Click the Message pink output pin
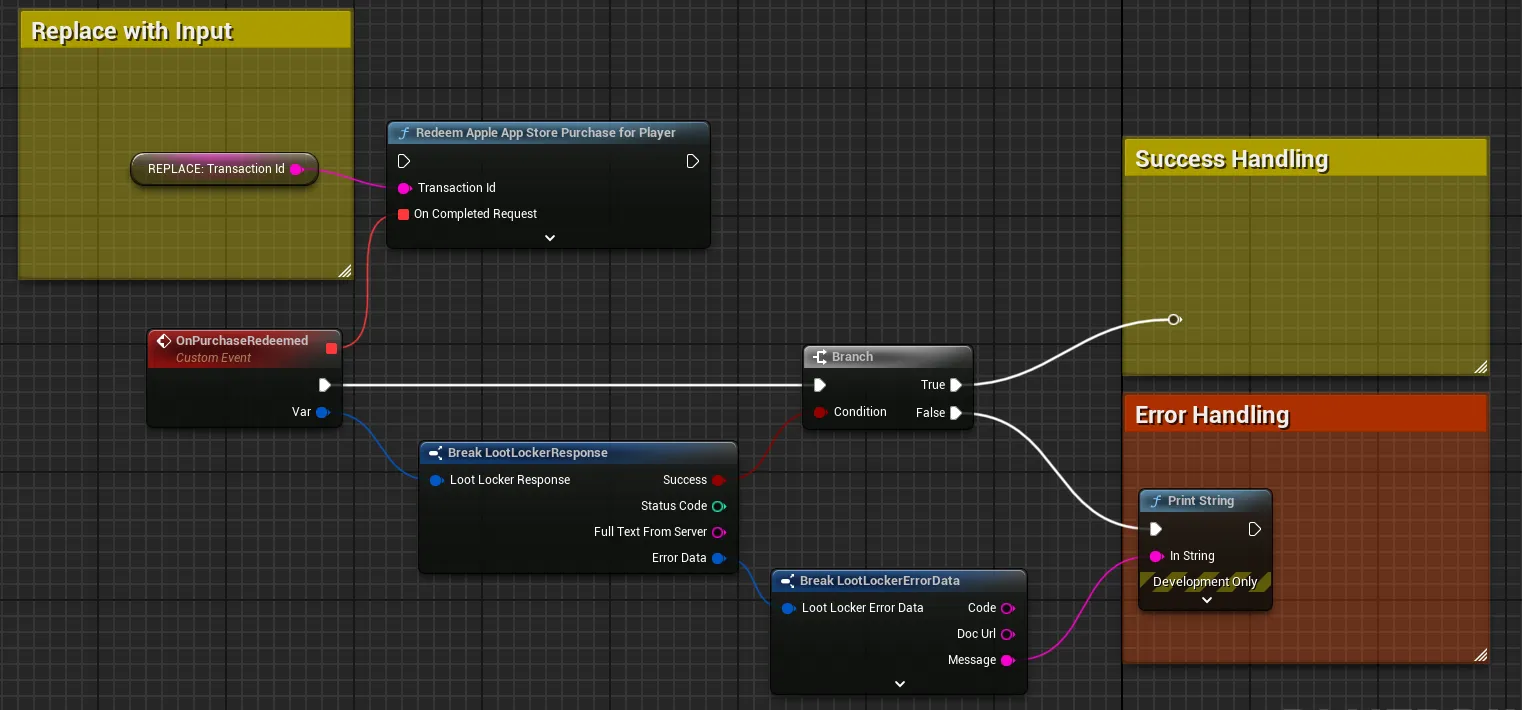This screenshot has width=1522, height=710. click(1008, 660)
